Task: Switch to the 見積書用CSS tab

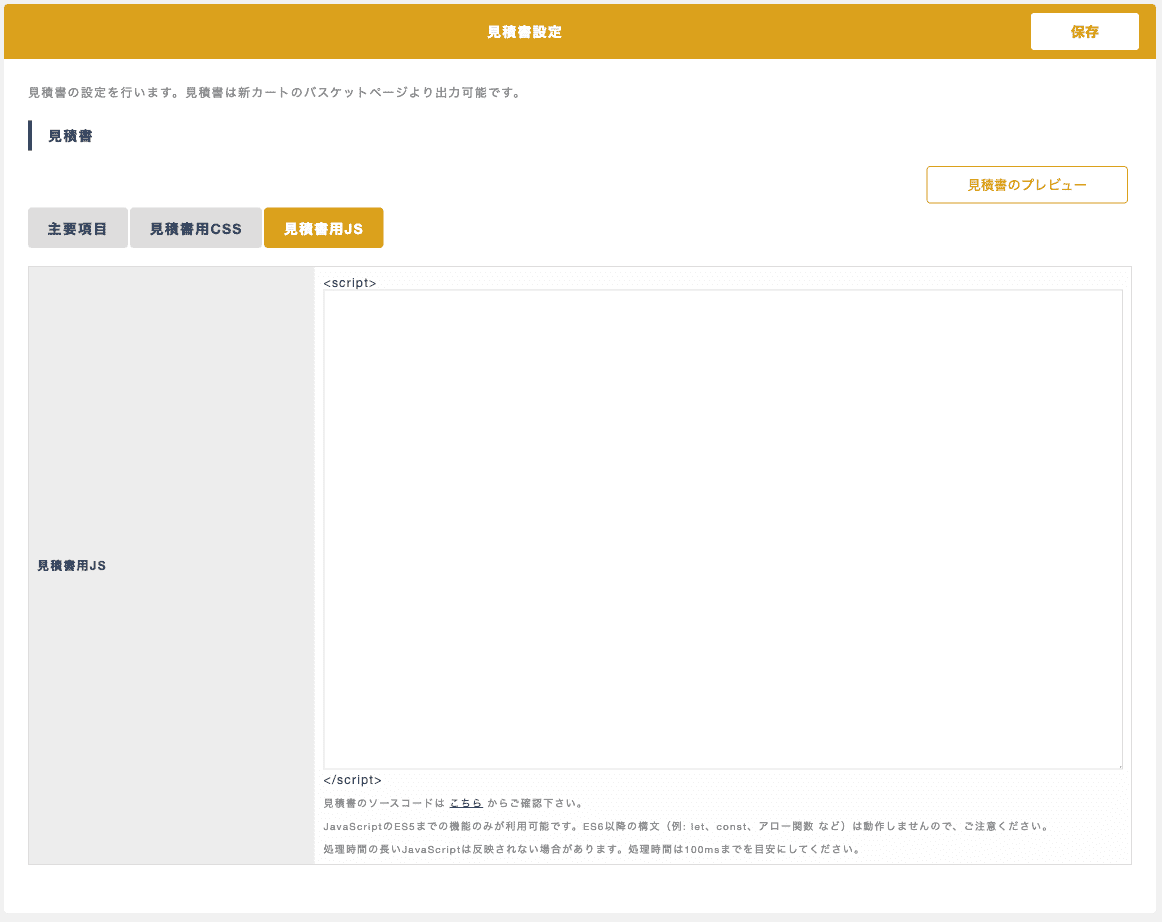Action: [196, 228]
